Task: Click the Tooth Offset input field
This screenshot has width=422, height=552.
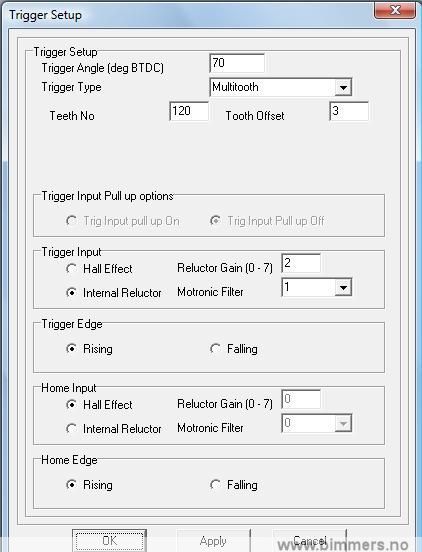Action: coord(349,111)
